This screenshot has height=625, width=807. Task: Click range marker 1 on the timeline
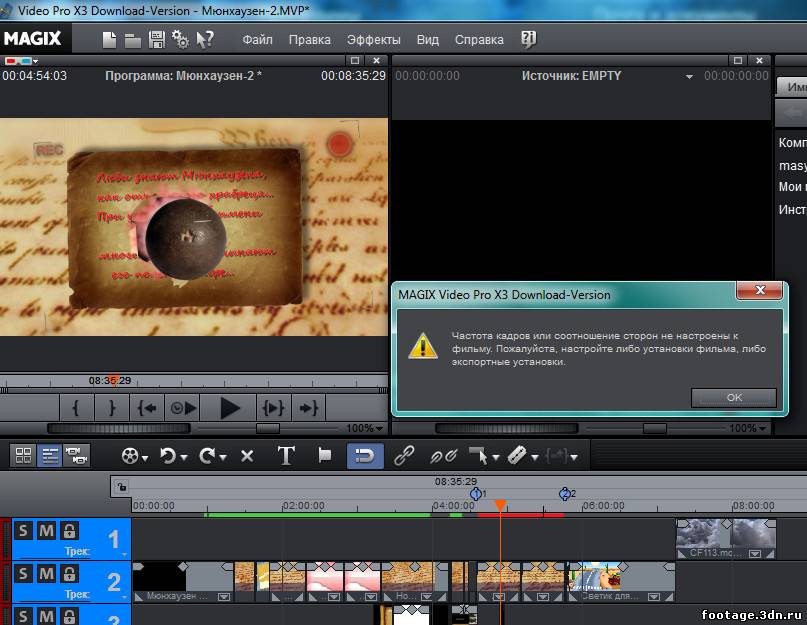[x=476, y=494]
